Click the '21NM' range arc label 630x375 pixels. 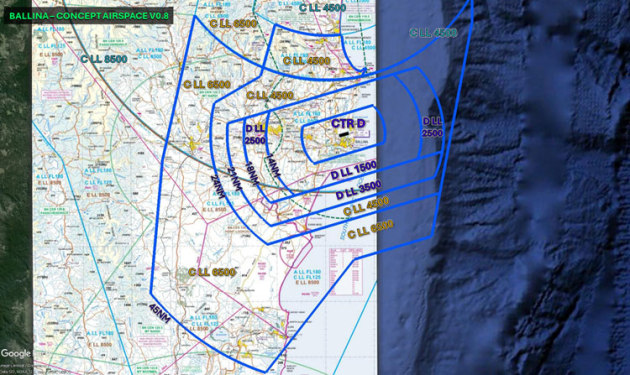coord(234,179)
